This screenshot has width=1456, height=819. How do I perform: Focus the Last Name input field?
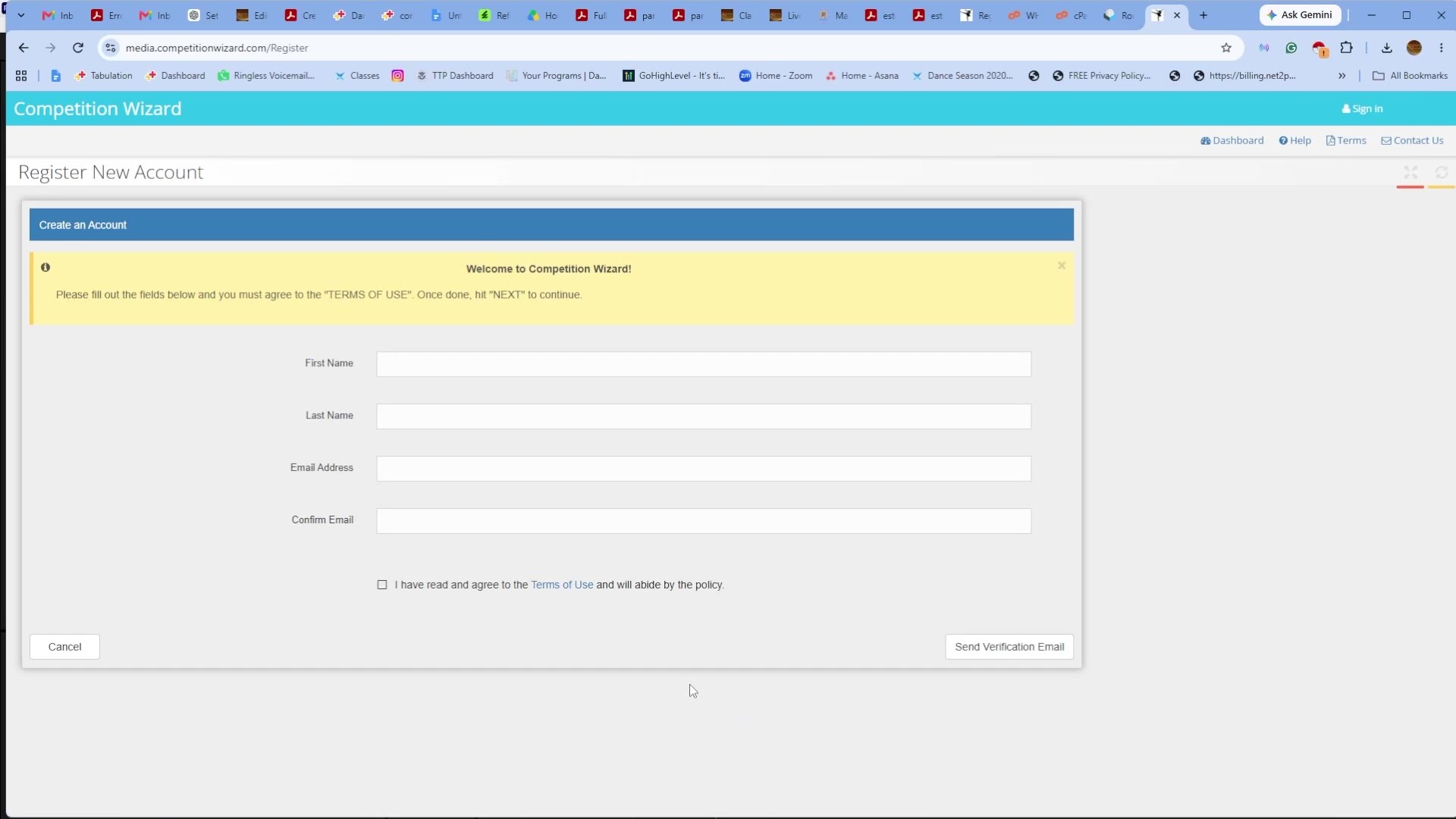(704, 416)
